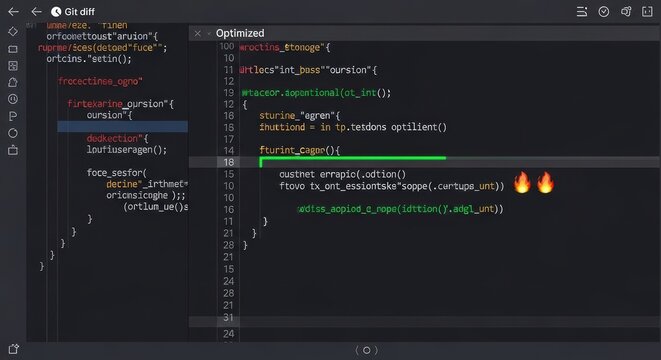The width and height of the screenshot is (661, 360).
Task: Click line number 14 in gutter
Action: click(x=228, y=150)
